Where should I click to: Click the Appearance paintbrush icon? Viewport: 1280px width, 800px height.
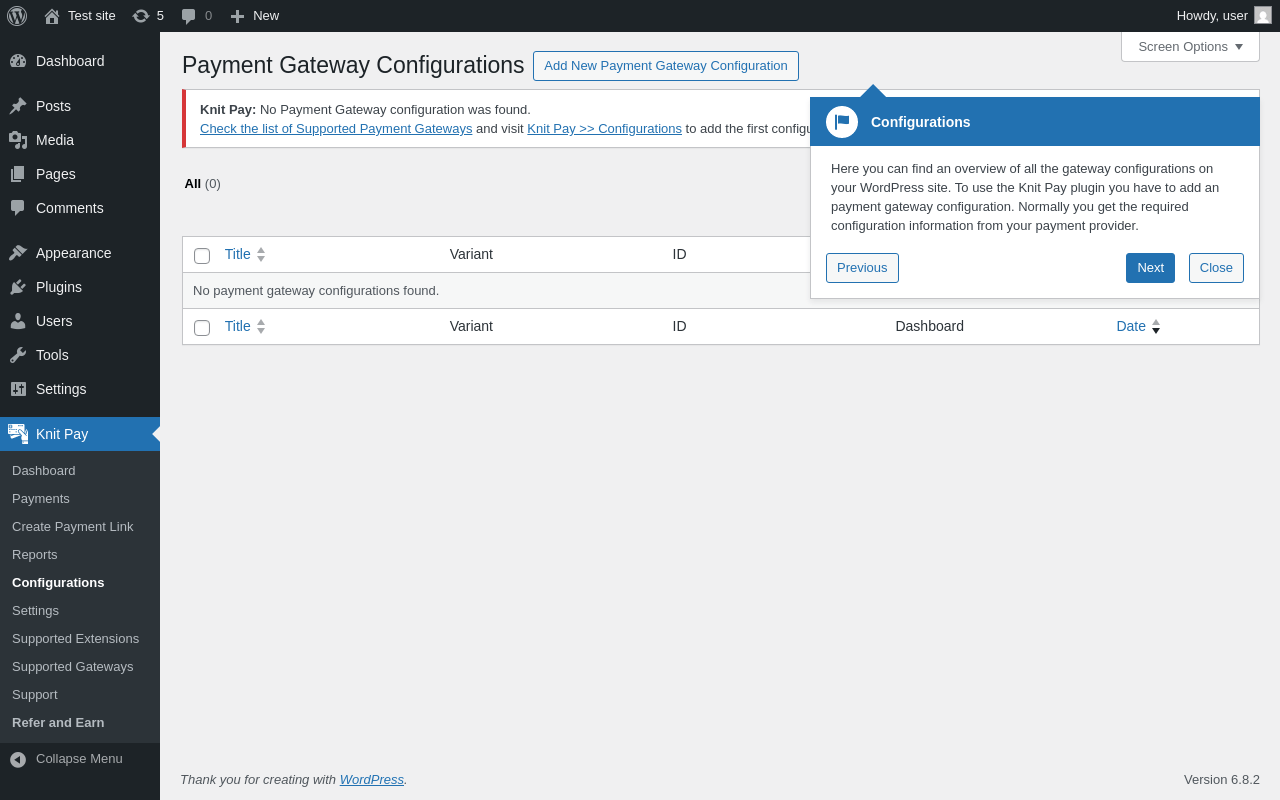click(x=18, y=253)
